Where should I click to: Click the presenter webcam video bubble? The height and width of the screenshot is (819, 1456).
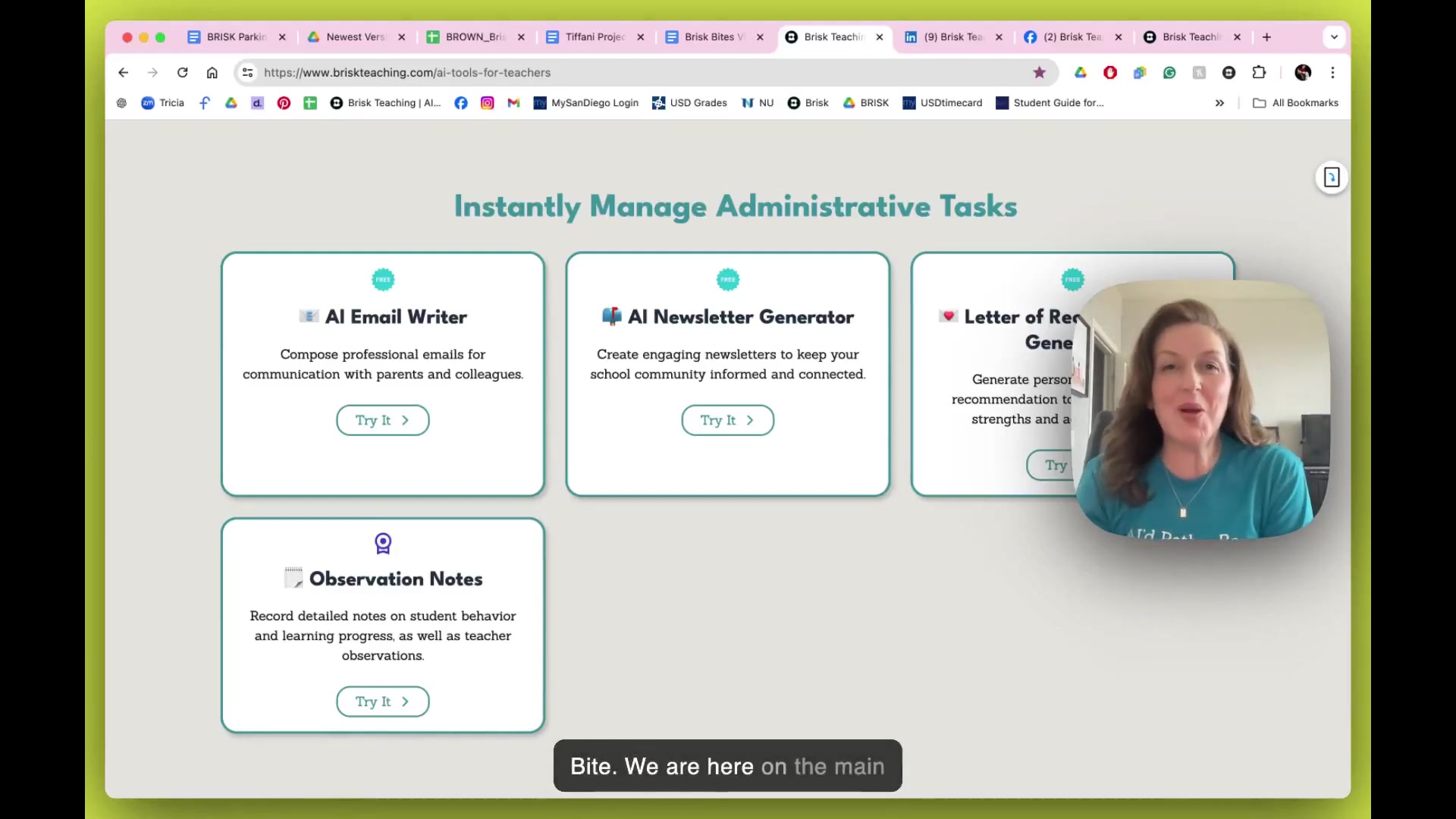pos(1202,409)
